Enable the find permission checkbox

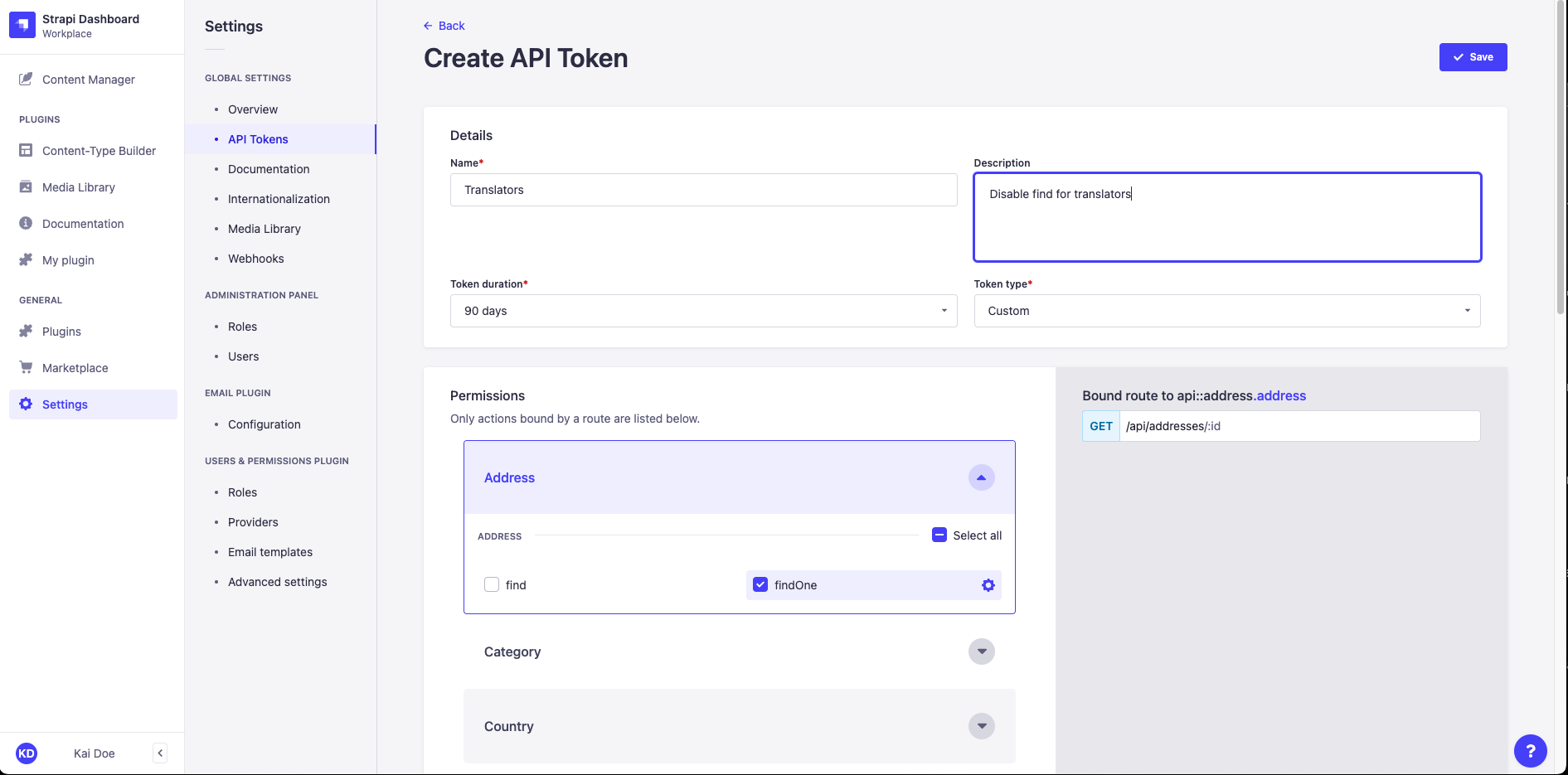[491, 584]
